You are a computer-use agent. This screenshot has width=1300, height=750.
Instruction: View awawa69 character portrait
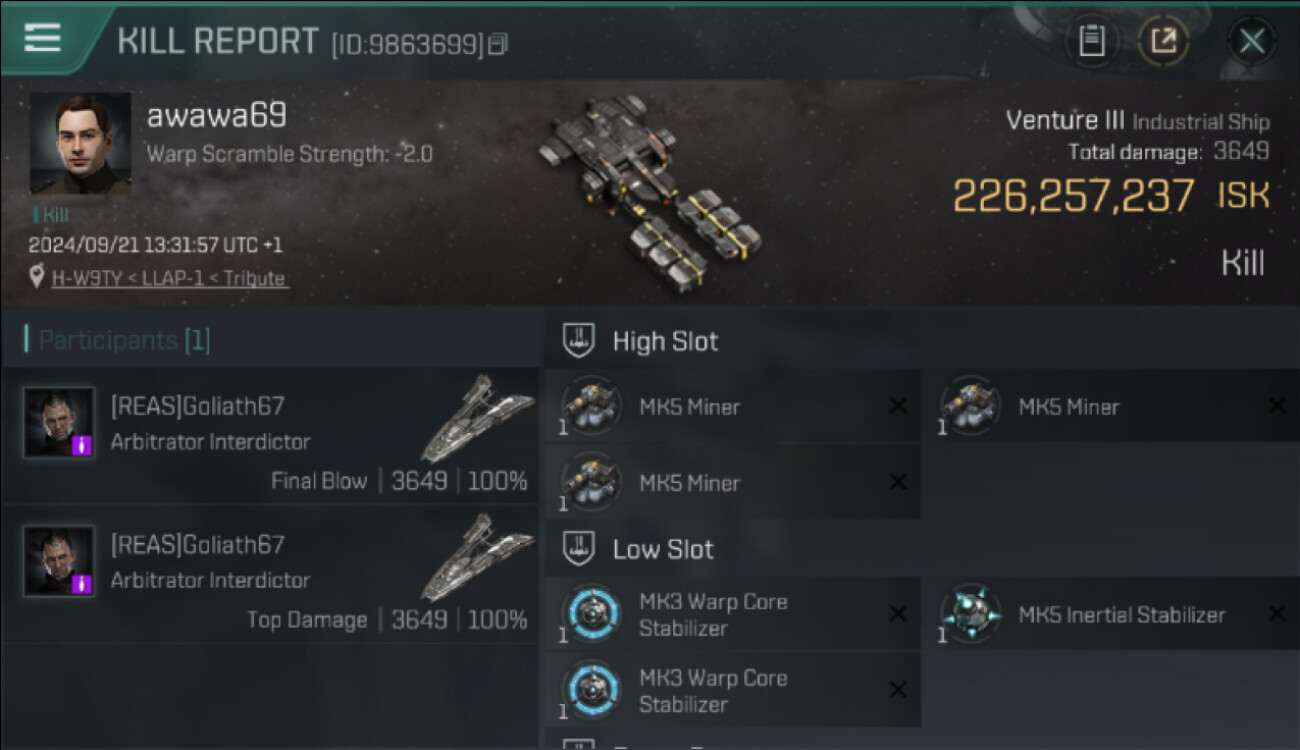click(x=80, y=144)
